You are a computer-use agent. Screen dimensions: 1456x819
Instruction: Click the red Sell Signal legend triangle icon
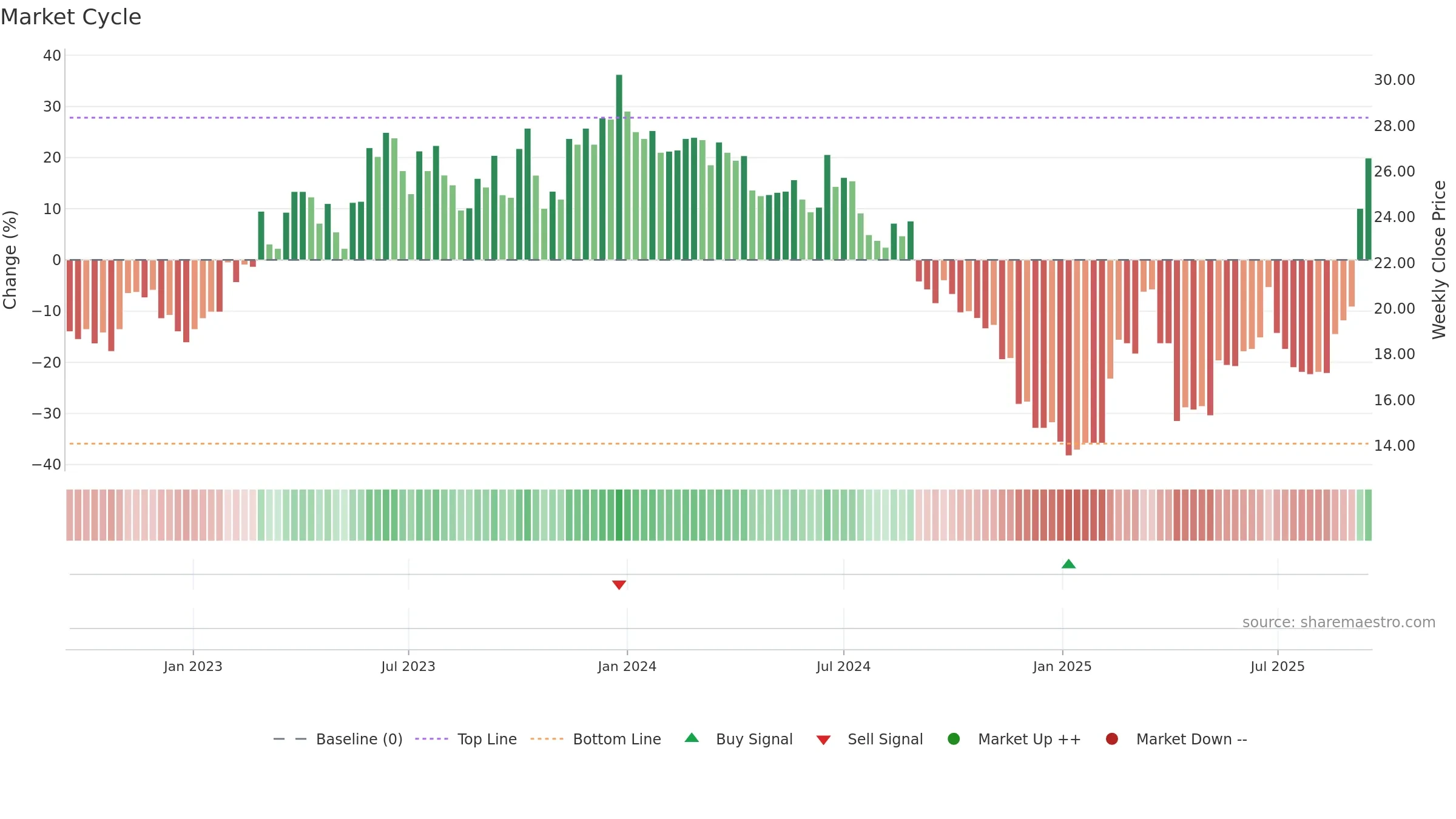(x=823, y=740)
